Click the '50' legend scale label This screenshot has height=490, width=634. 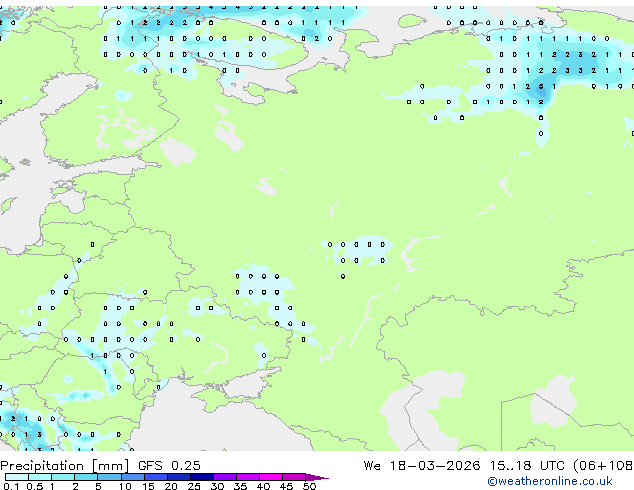(309, 486)
